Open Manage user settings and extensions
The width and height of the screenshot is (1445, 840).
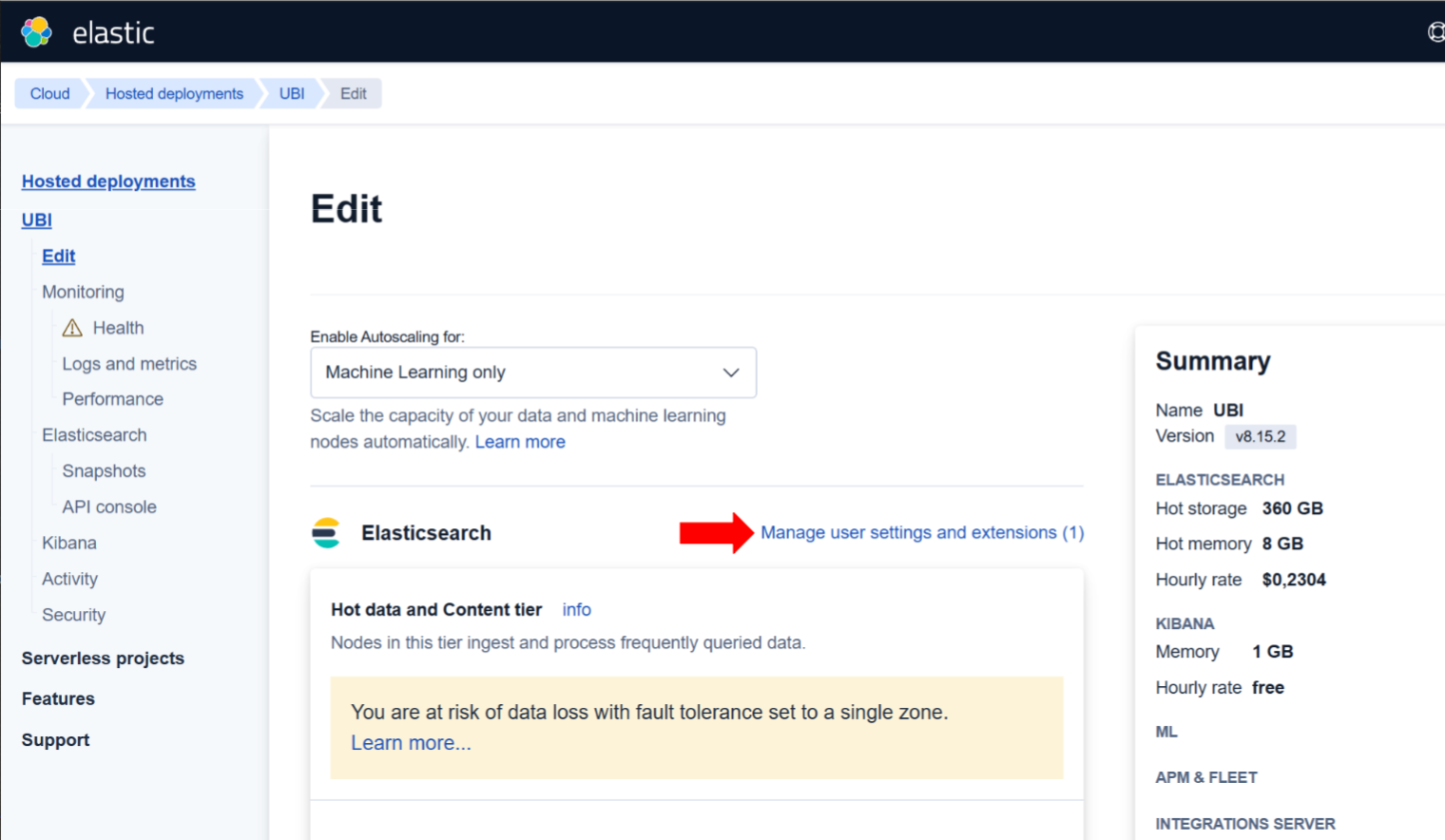point(922,533)
